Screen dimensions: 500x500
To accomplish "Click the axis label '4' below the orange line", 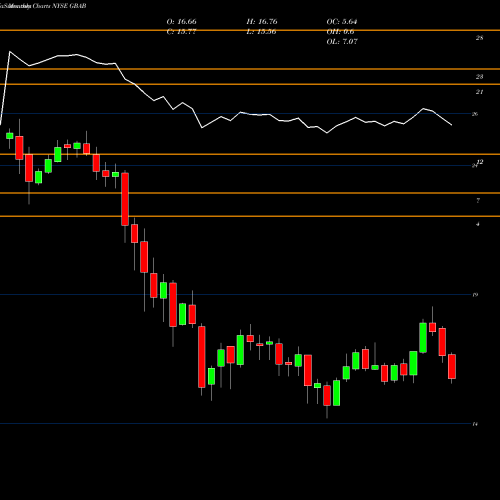I will click(x=478, y=224).
